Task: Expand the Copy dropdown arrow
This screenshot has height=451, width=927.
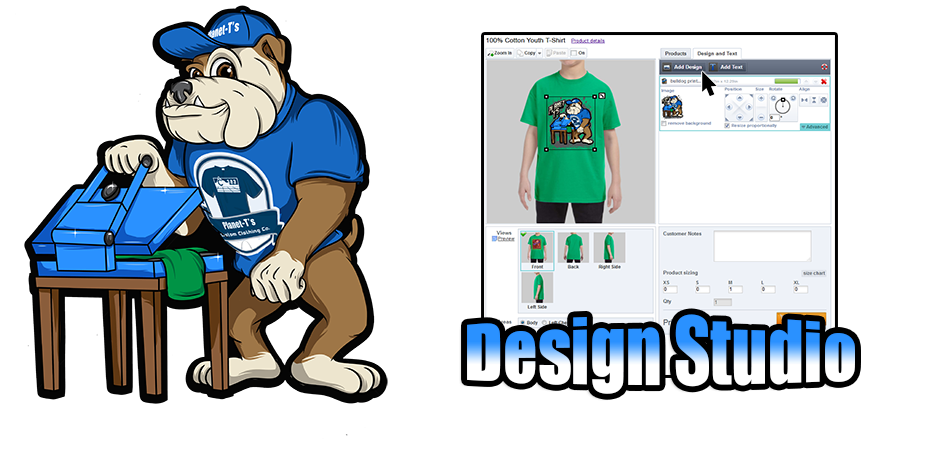Action: pos(539,53)
